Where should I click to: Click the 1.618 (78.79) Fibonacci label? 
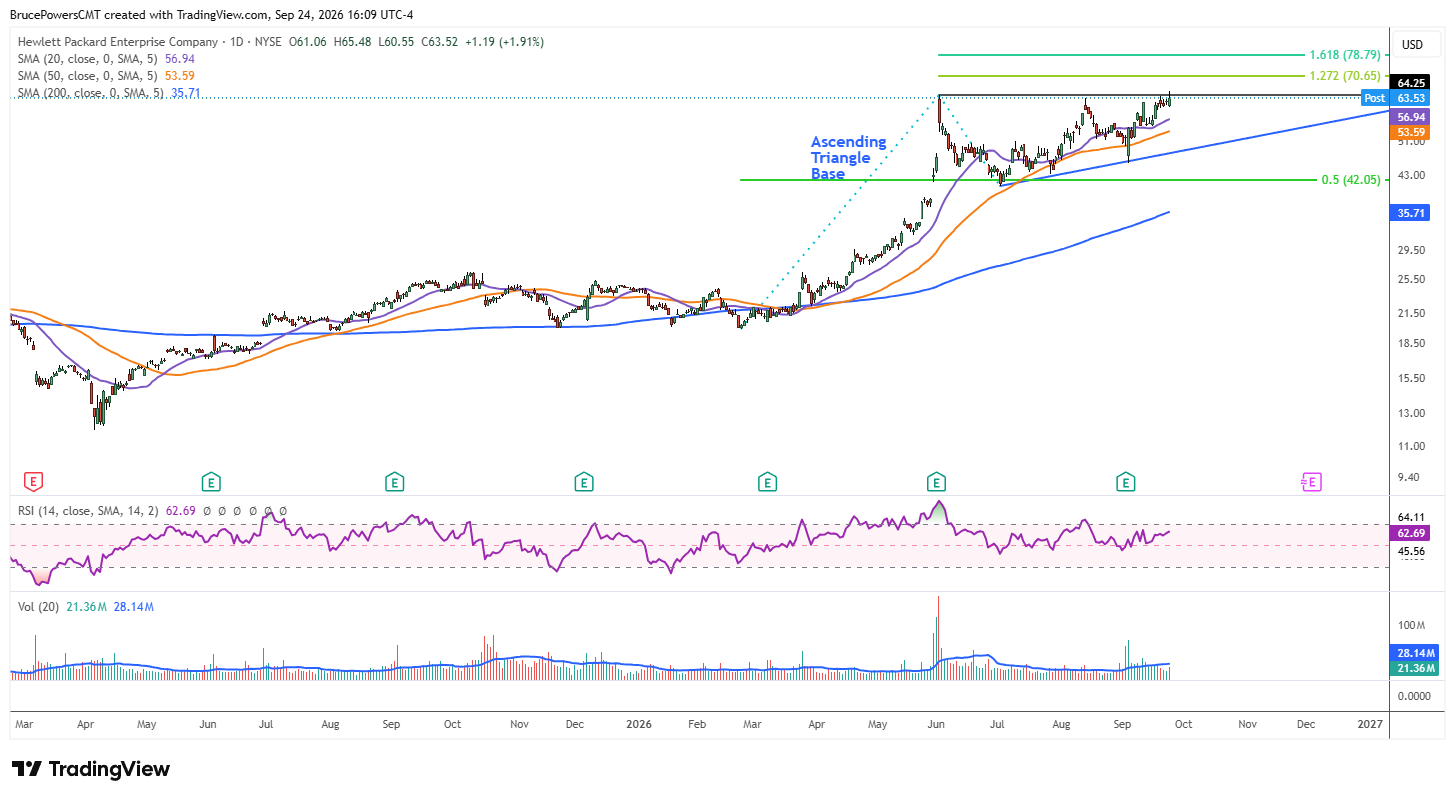tap(1345, 55)
